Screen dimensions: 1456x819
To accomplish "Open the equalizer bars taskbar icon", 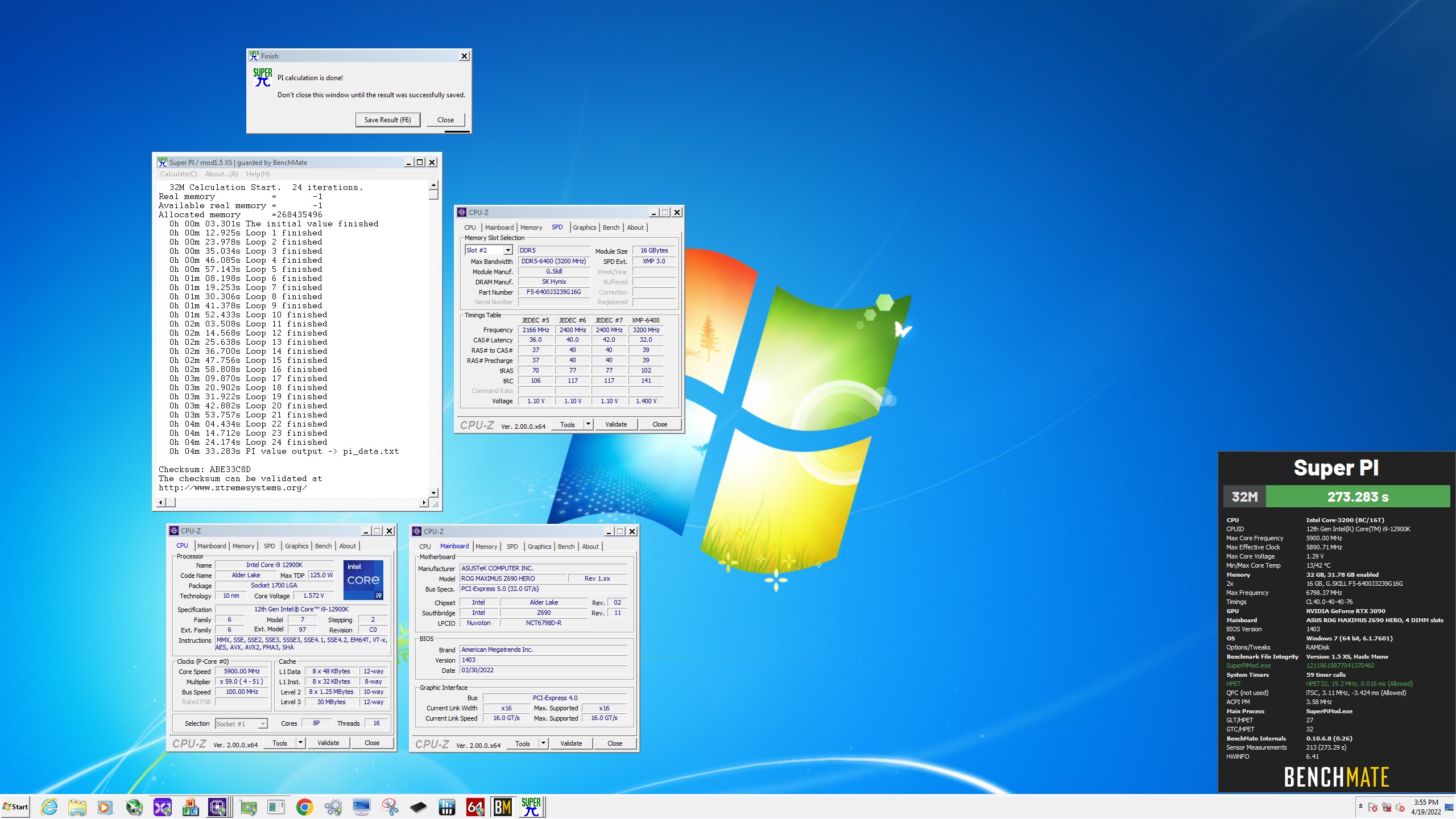I will click(446, 806).
